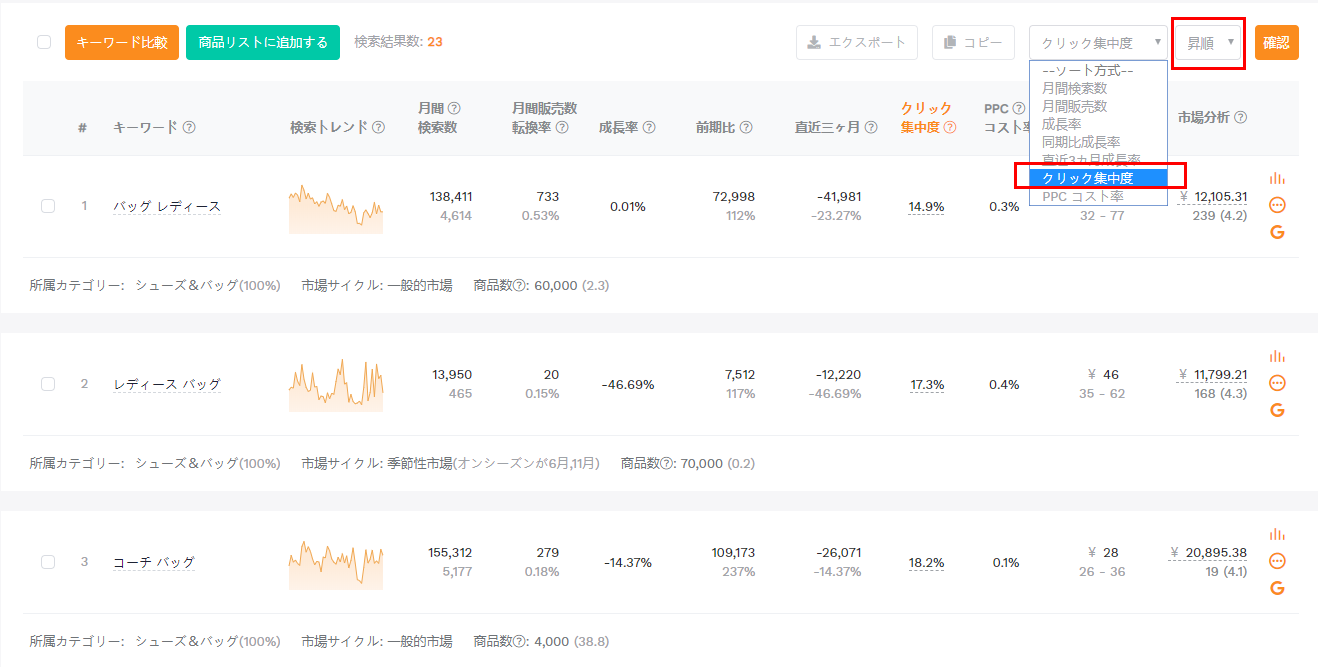This screenshot has width=1318, height=667.
Task: Select 成長率 in sort dropdown list
Action: [x=1098, y=124]
